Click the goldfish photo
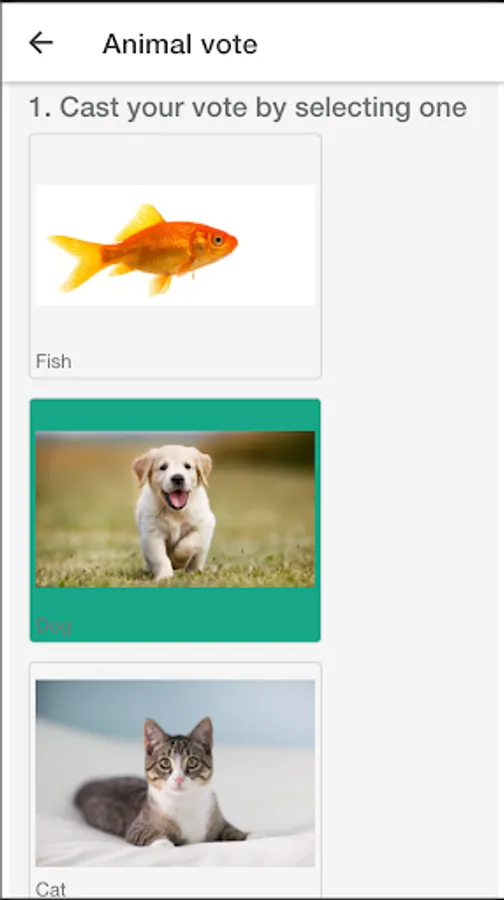Image resolution: width=504 pixels, height=900 pixels. (x=175, y=245)
